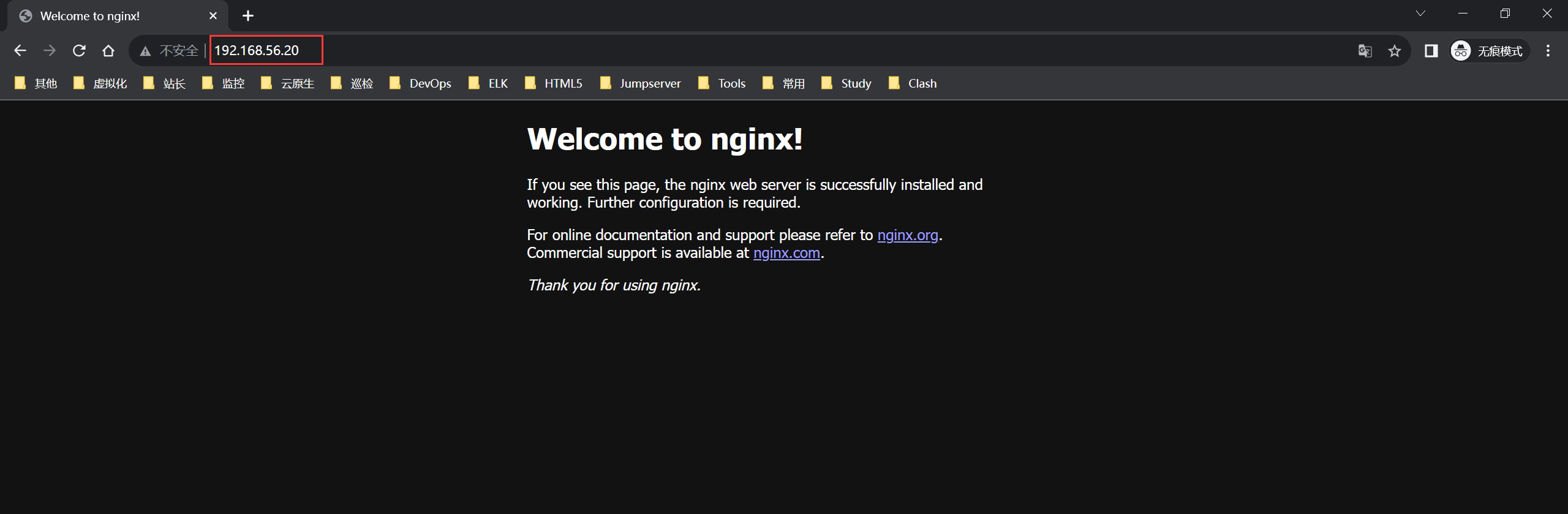1568x514 pixels.
Task: Expand the tab search dropdown arrow
Action: (x=1420, y=13)
